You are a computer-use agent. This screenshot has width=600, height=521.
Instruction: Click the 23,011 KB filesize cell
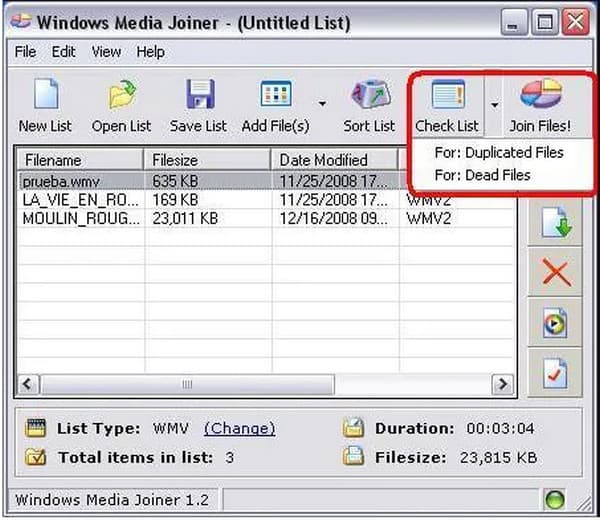(185, 218)
